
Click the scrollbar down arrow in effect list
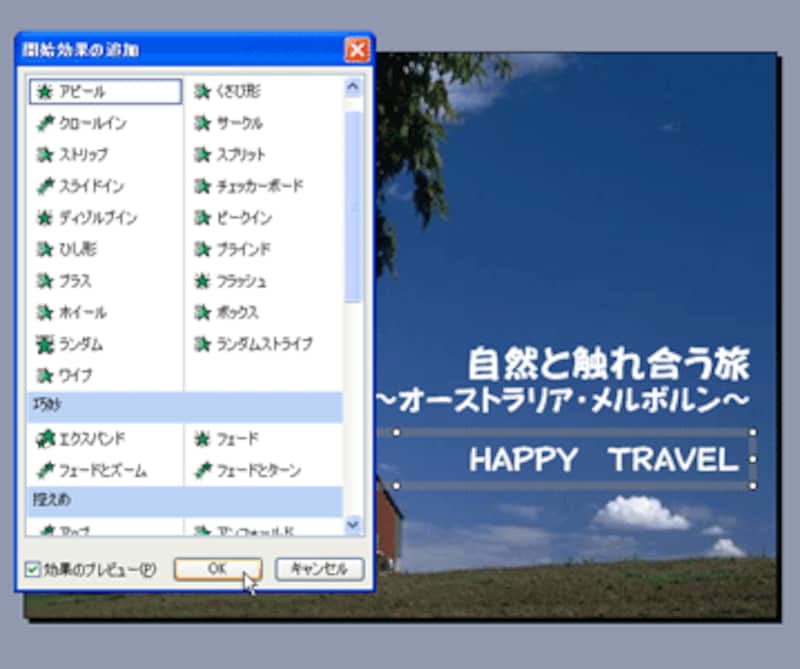353,524
